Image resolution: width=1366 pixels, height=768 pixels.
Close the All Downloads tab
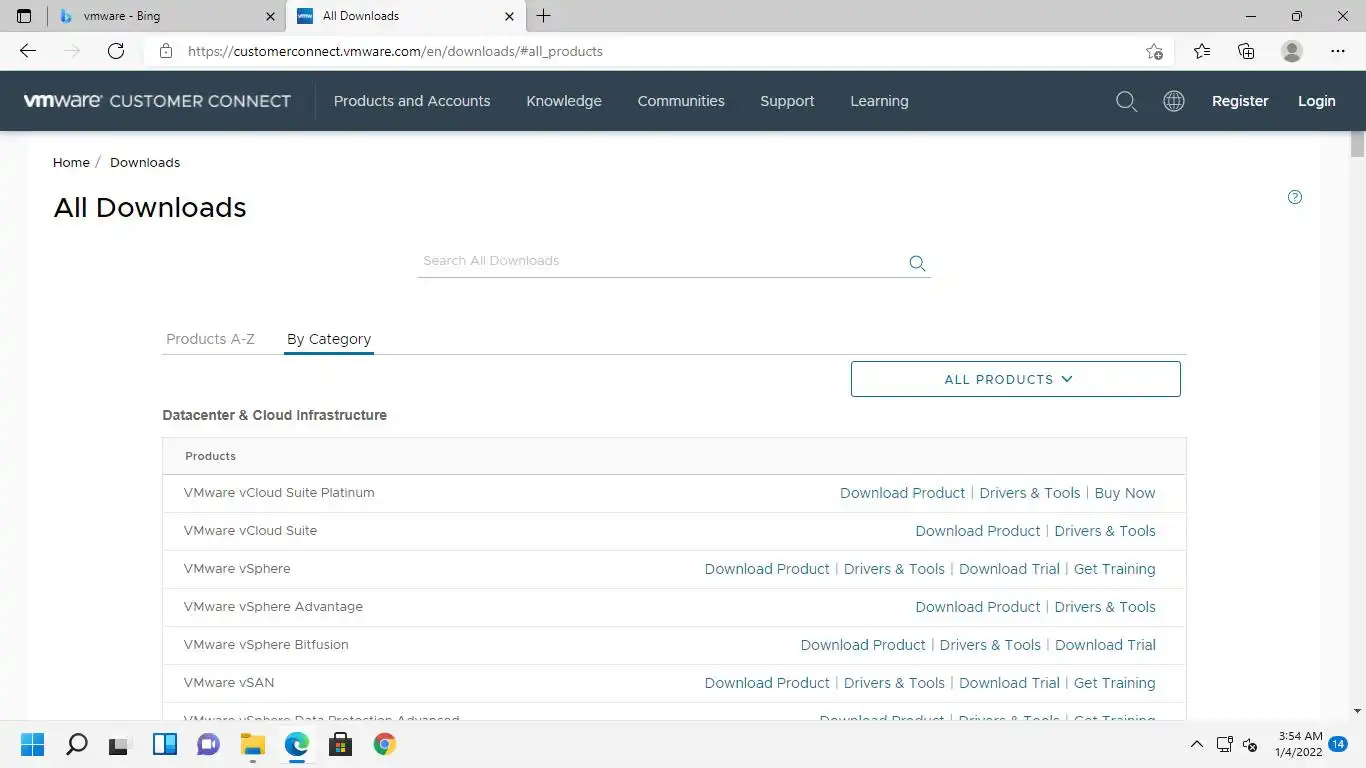tap(510, 16)
